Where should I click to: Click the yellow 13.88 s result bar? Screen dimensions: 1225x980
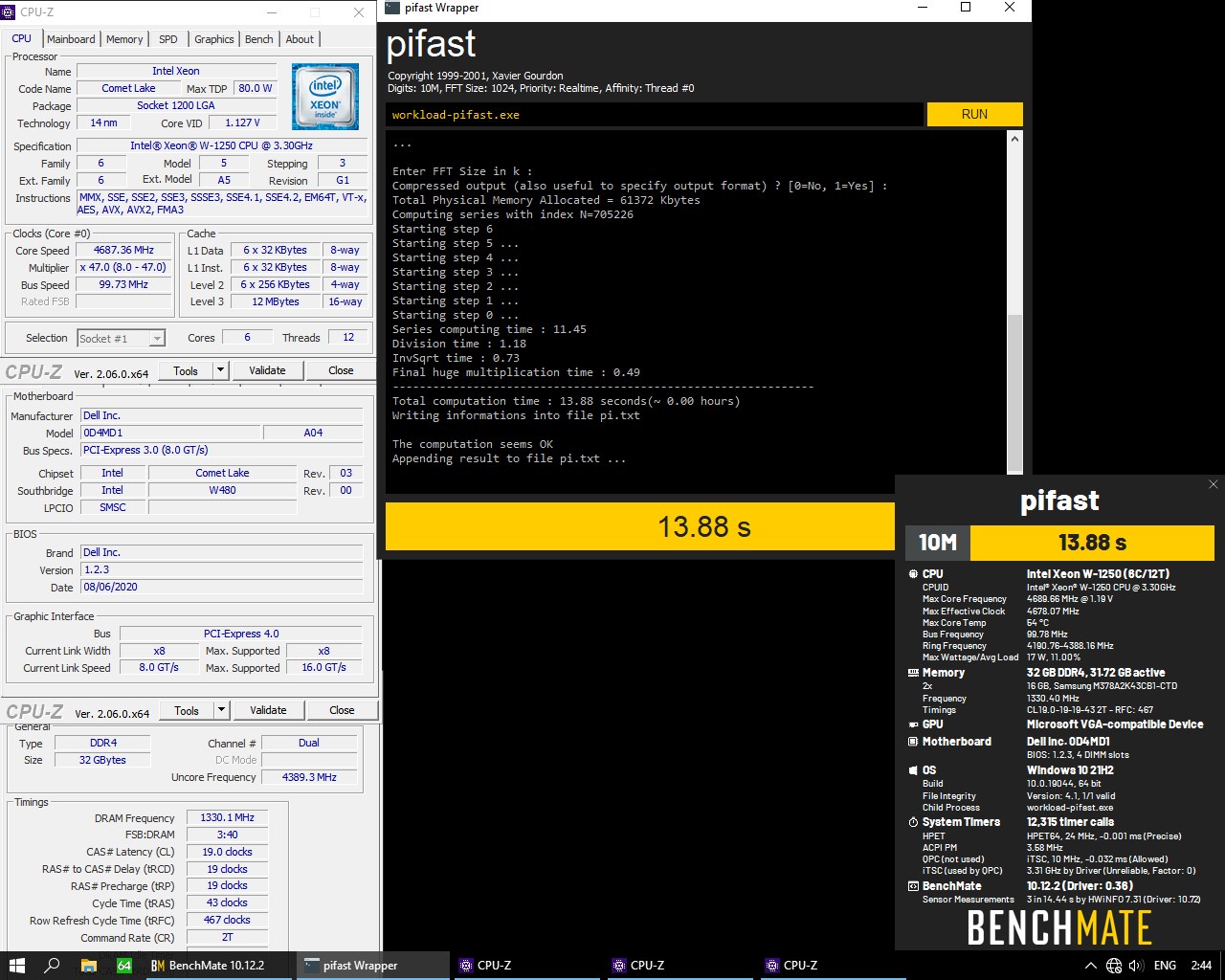pos(640,526)
